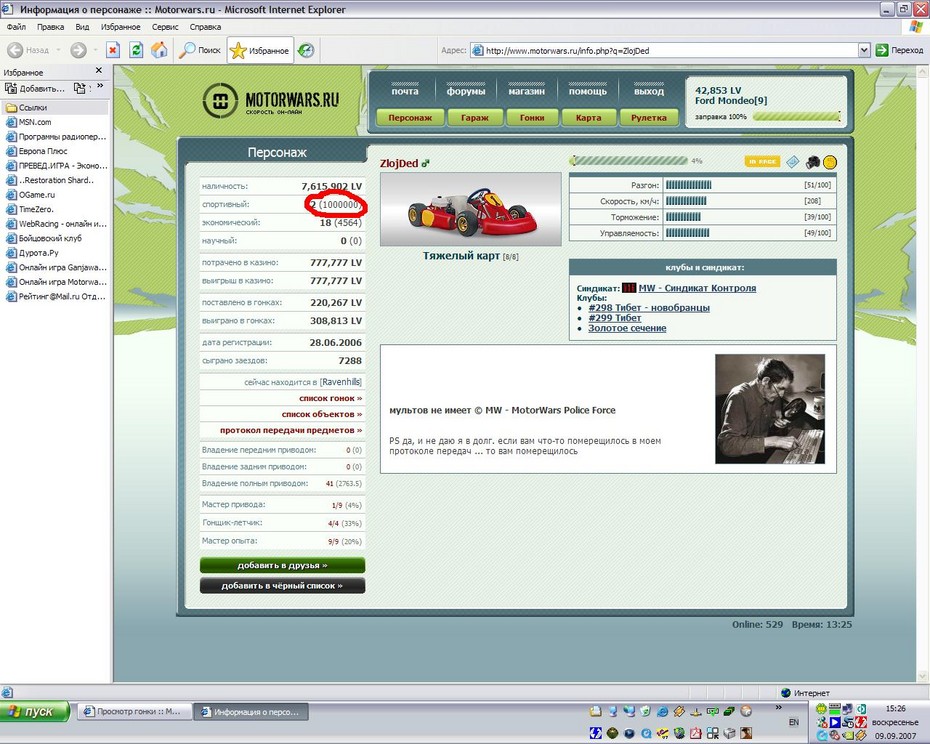Click the user avatar photo
The image size is (930, 744).
click(770, 409)
